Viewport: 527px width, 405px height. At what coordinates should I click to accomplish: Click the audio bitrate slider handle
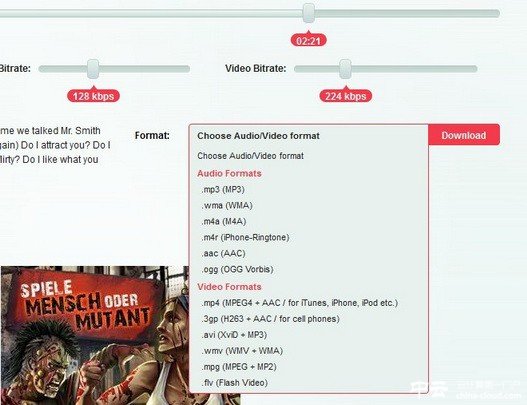click(93, 69)
